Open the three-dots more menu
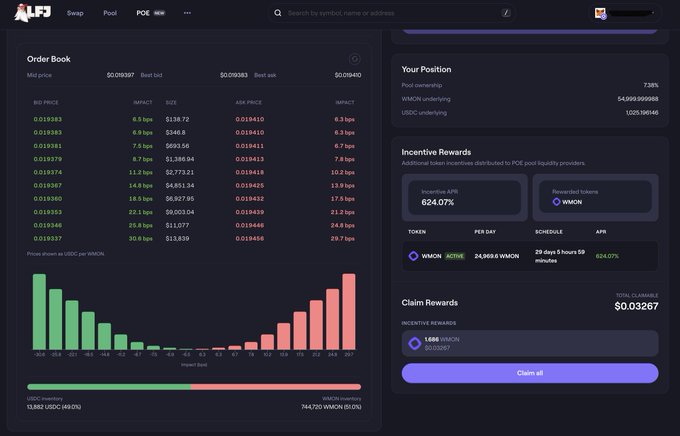This screenshot has height=436, width=680. [187, 13]
